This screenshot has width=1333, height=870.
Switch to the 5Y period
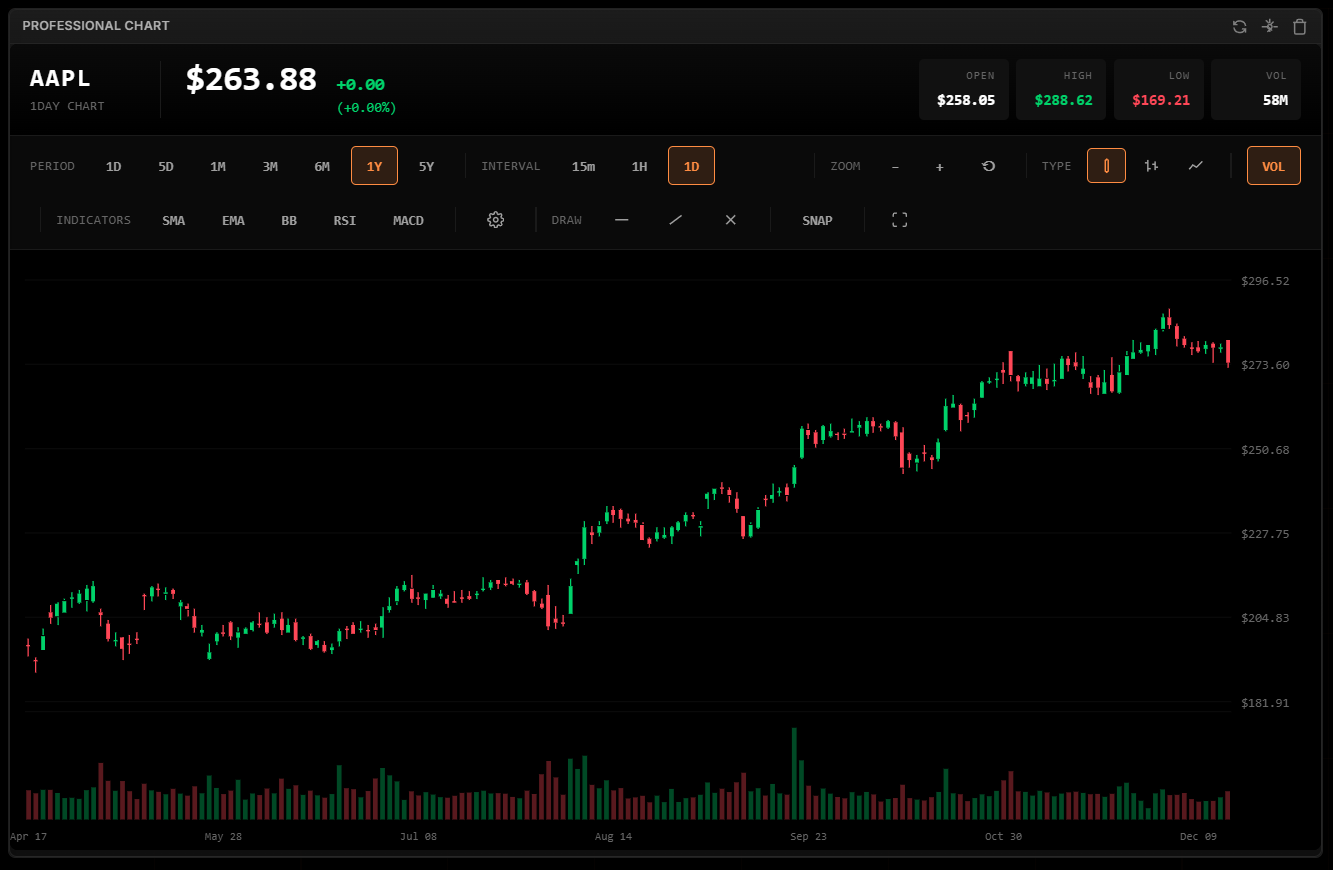pyautogui.click(x=426, y=166)
